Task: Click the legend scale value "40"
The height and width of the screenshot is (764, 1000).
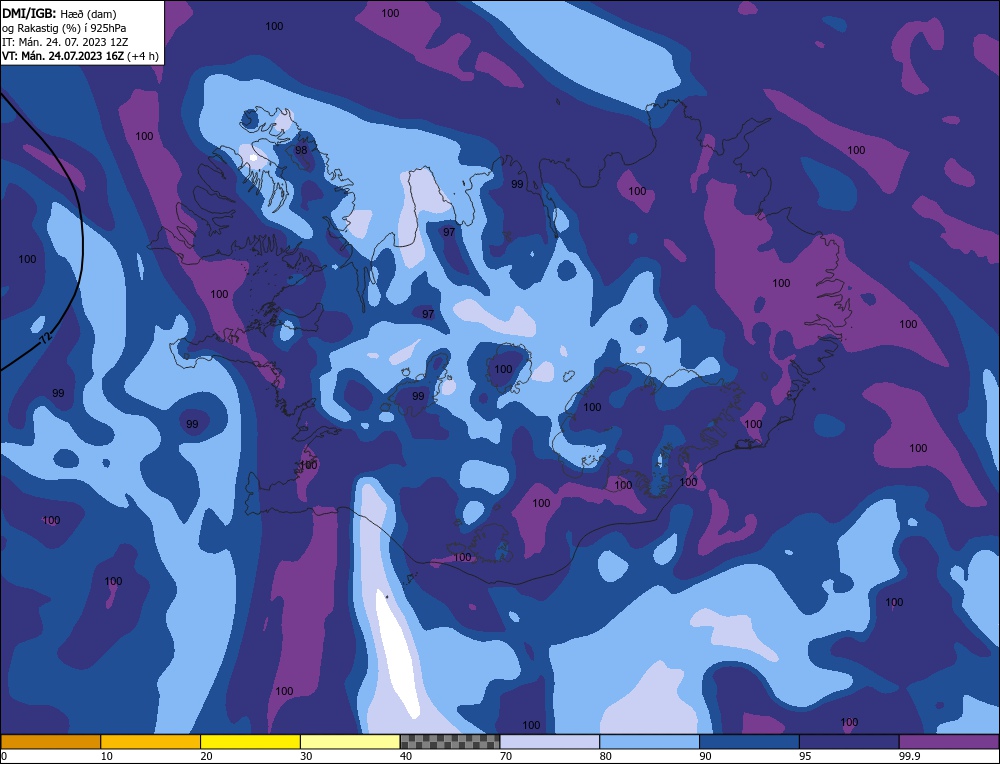Action: (x=406, y=756)
